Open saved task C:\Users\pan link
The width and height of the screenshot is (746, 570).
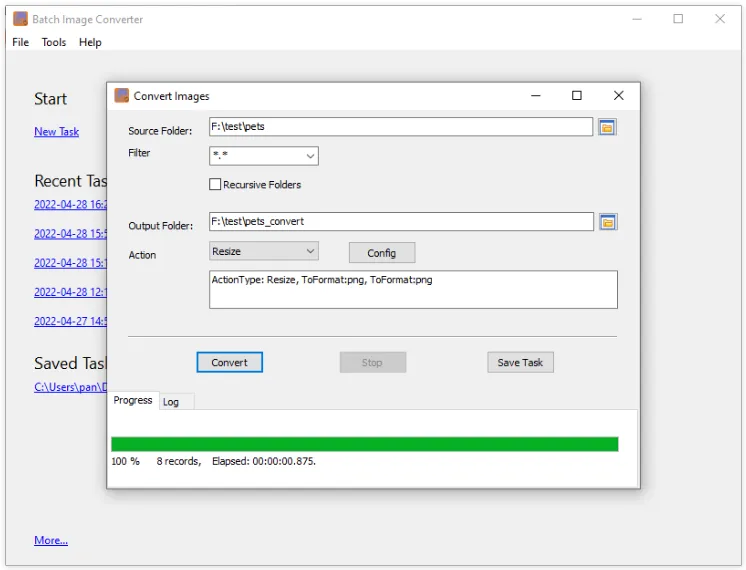(70, 387)
